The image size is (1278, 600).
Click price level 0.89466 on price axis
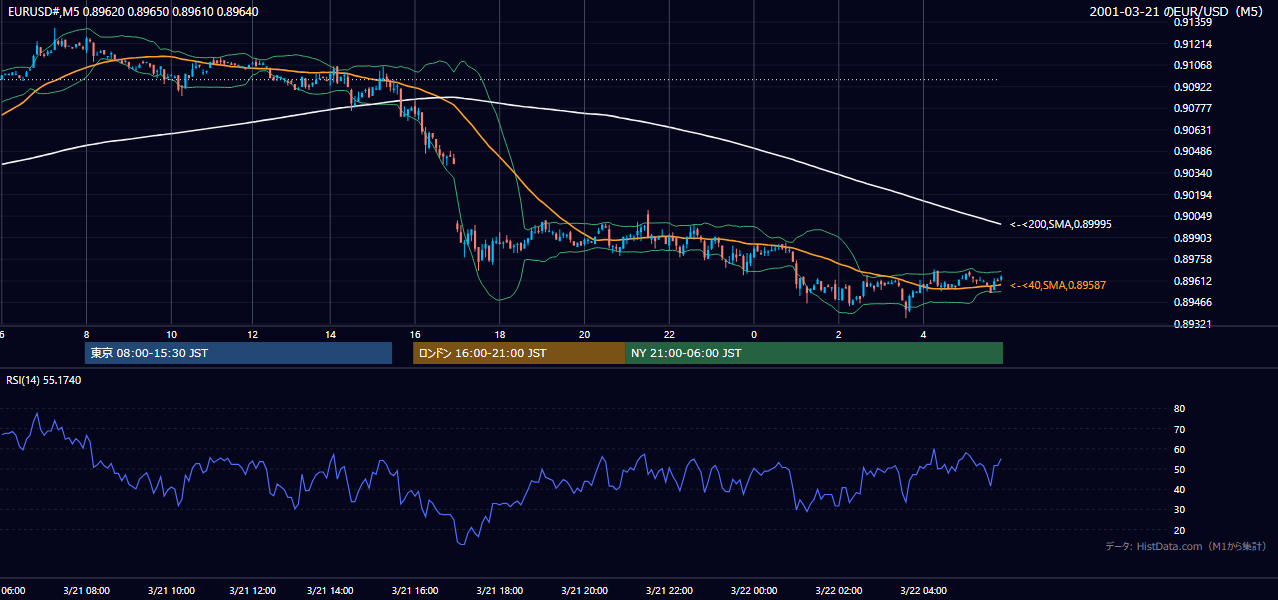1193,302
